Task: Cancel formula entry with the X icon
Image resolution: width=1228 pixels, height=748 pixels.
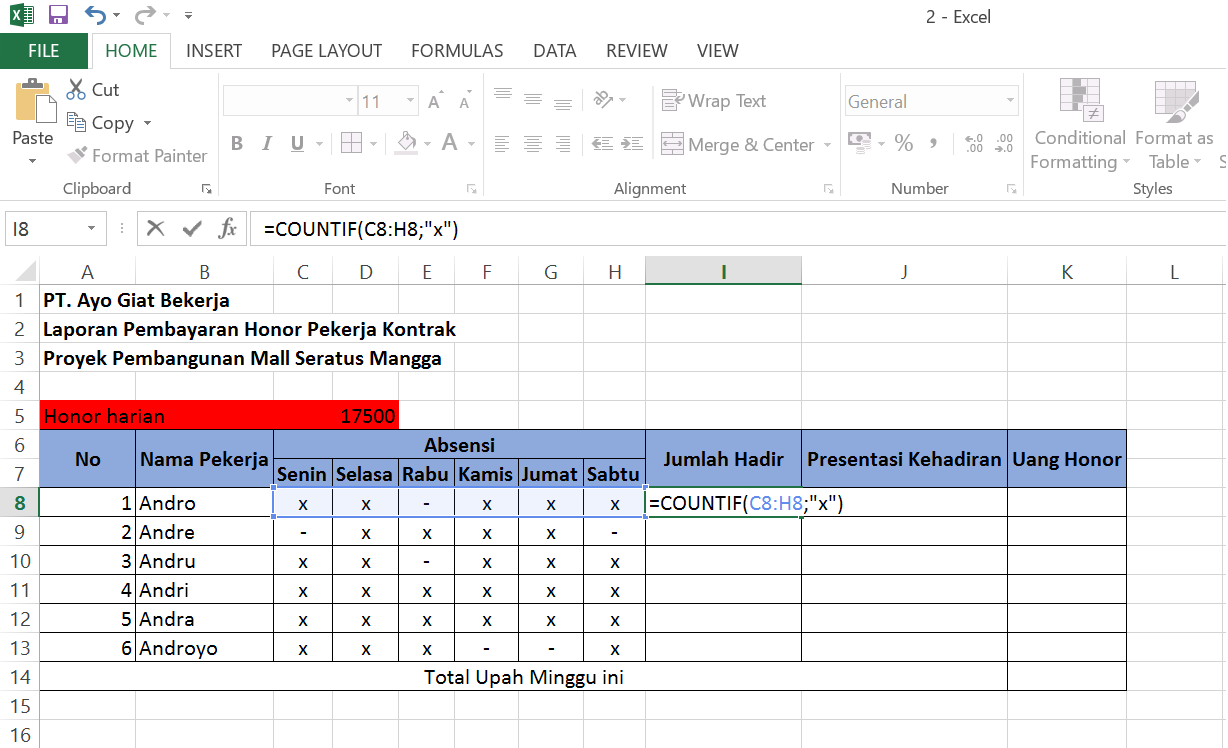Action: (156, 228)
